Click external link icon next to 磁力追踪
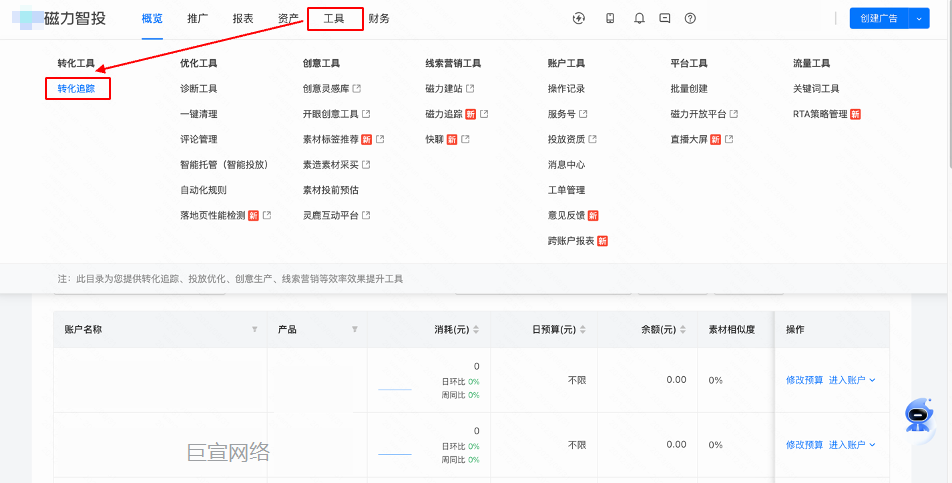The image size is (952, 483). coord(484,114)
